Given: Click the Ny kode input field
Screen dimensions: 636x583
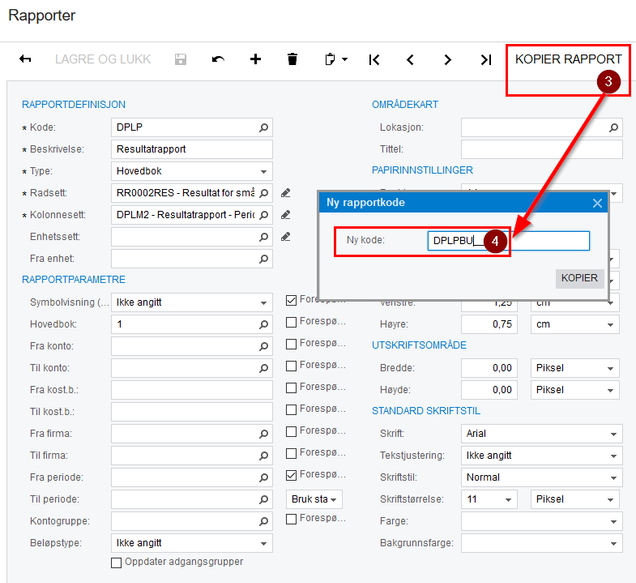Looking at the screenshot, I should click(508, 241).
